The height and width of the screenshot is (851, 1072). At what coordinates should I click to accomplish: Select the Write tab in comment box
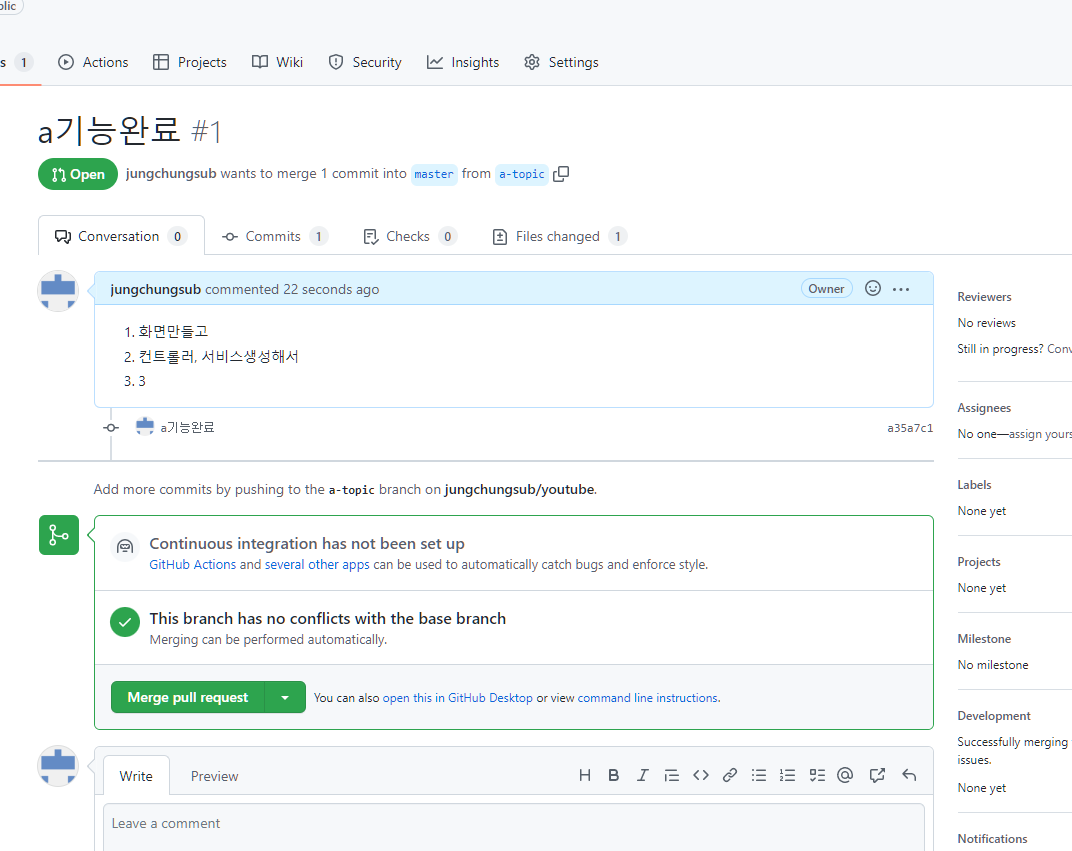pos(136,776)
